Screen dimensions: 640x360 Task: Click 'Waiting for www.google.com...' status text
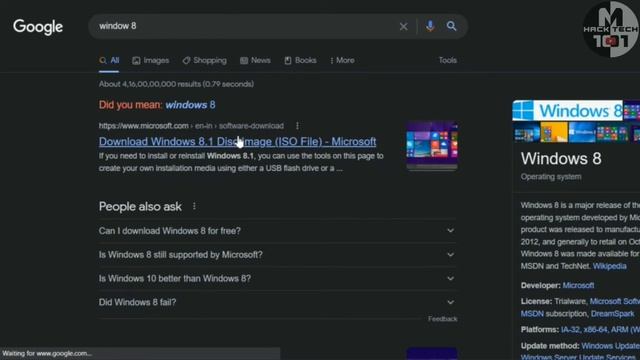47,353
